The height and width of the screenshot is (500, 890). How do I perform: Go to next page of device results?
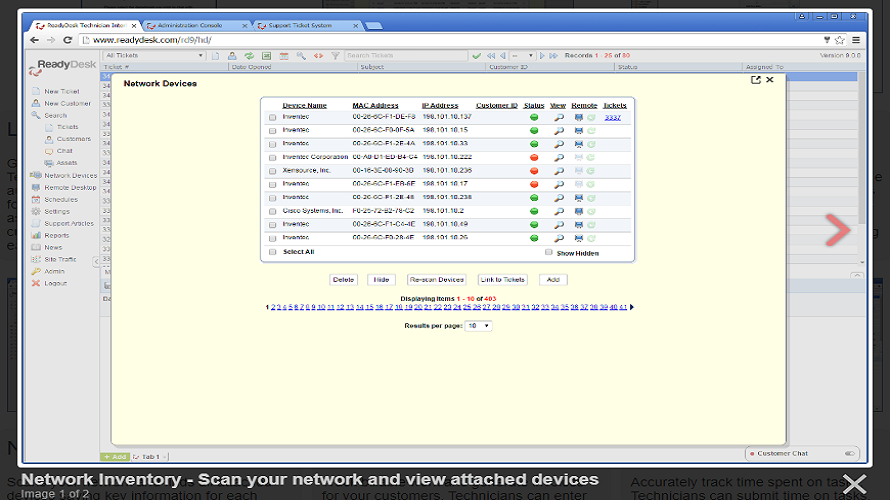(632, 307)
